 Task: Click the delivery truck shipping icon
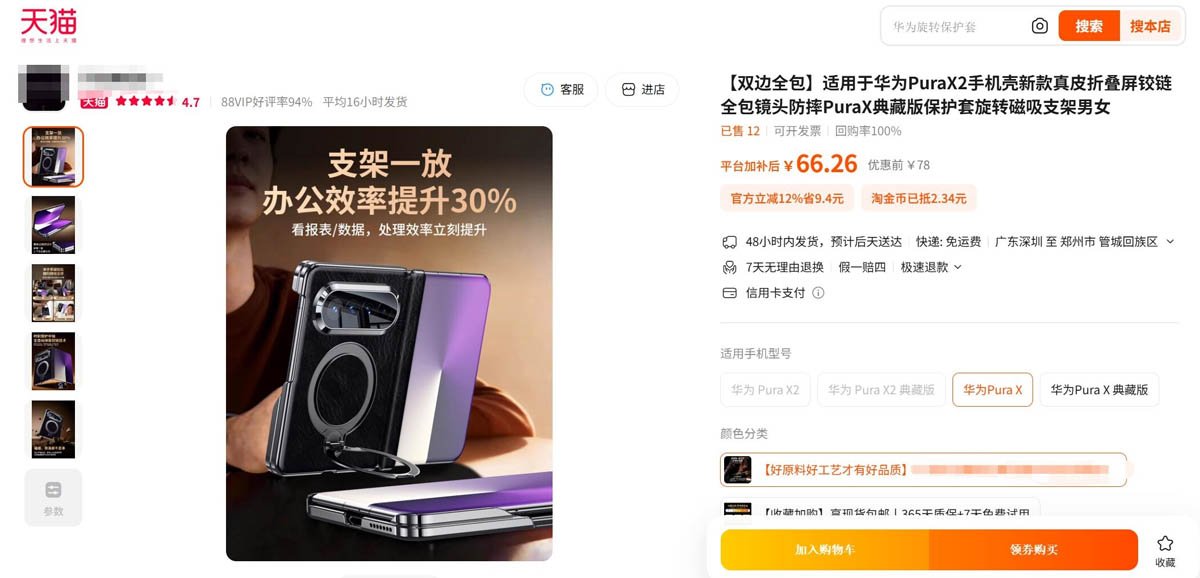tap(729, 242)
